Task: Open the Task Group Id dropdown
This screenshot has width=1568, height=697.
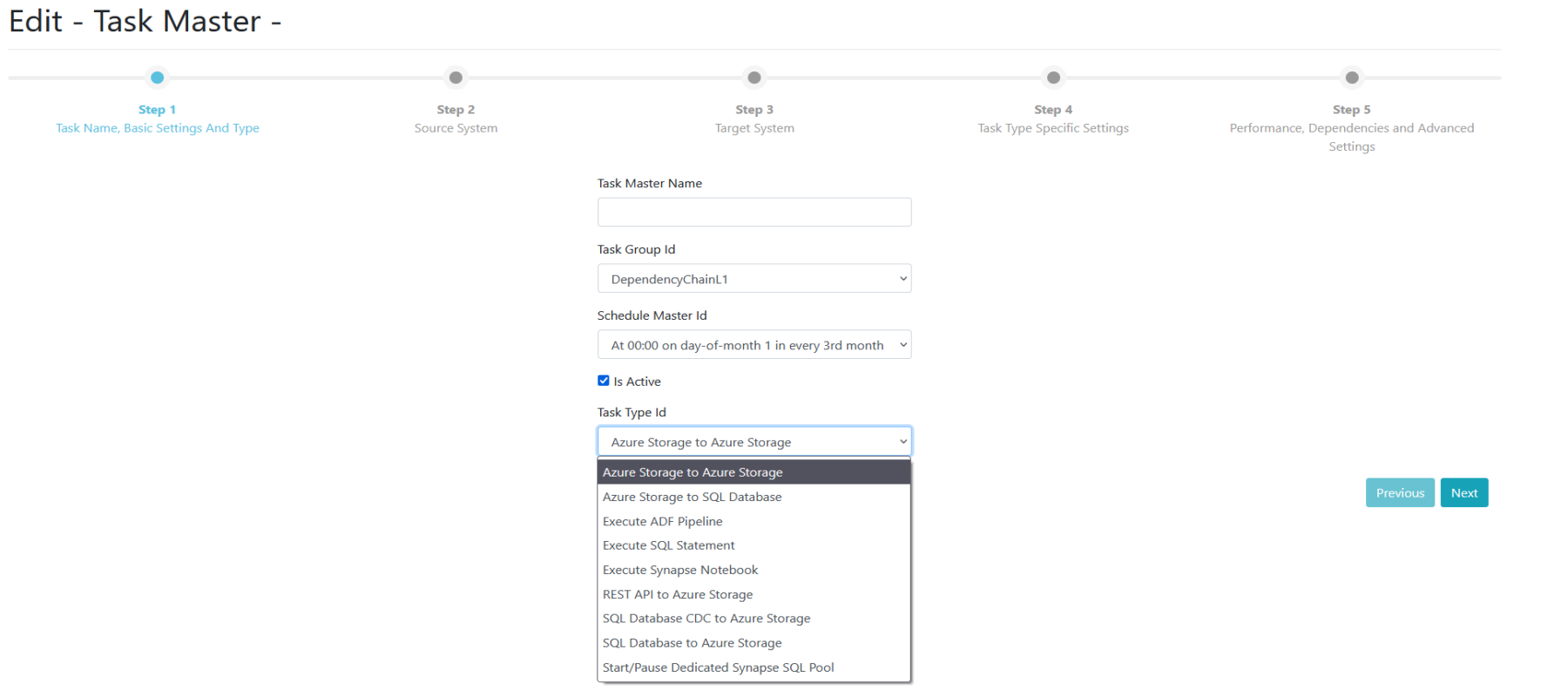Action: click(x=754, y=279)
